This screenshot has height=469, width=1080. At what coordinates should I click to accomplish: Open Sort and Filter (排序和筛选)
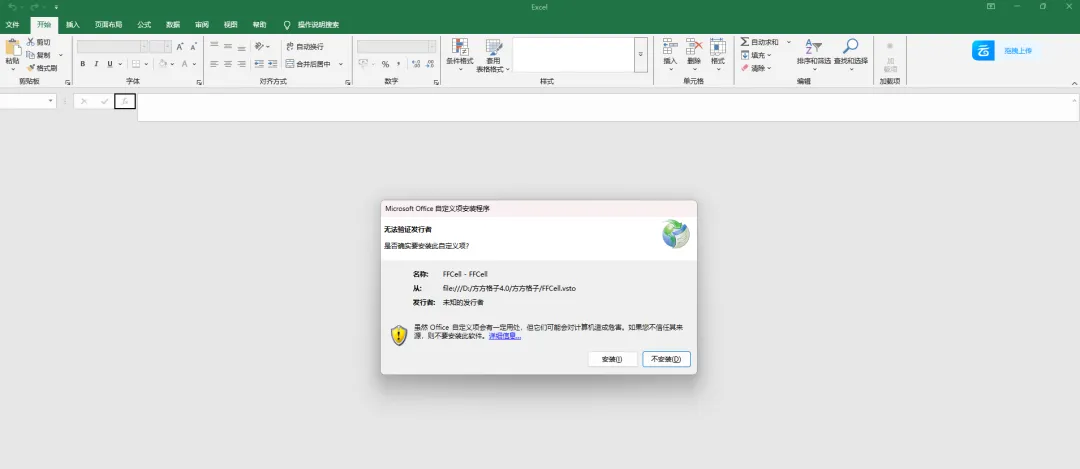[813, 54]
